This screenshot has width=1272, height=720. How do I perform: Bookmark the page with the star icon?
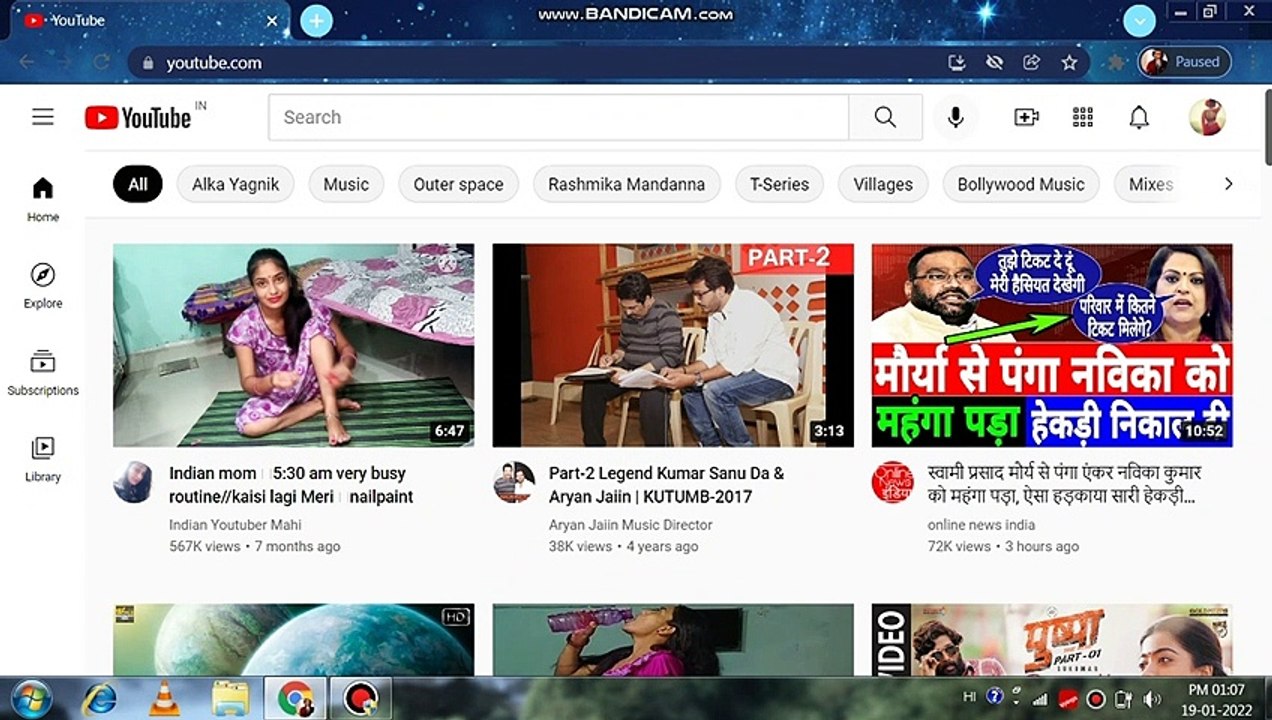click(1069, 62)
